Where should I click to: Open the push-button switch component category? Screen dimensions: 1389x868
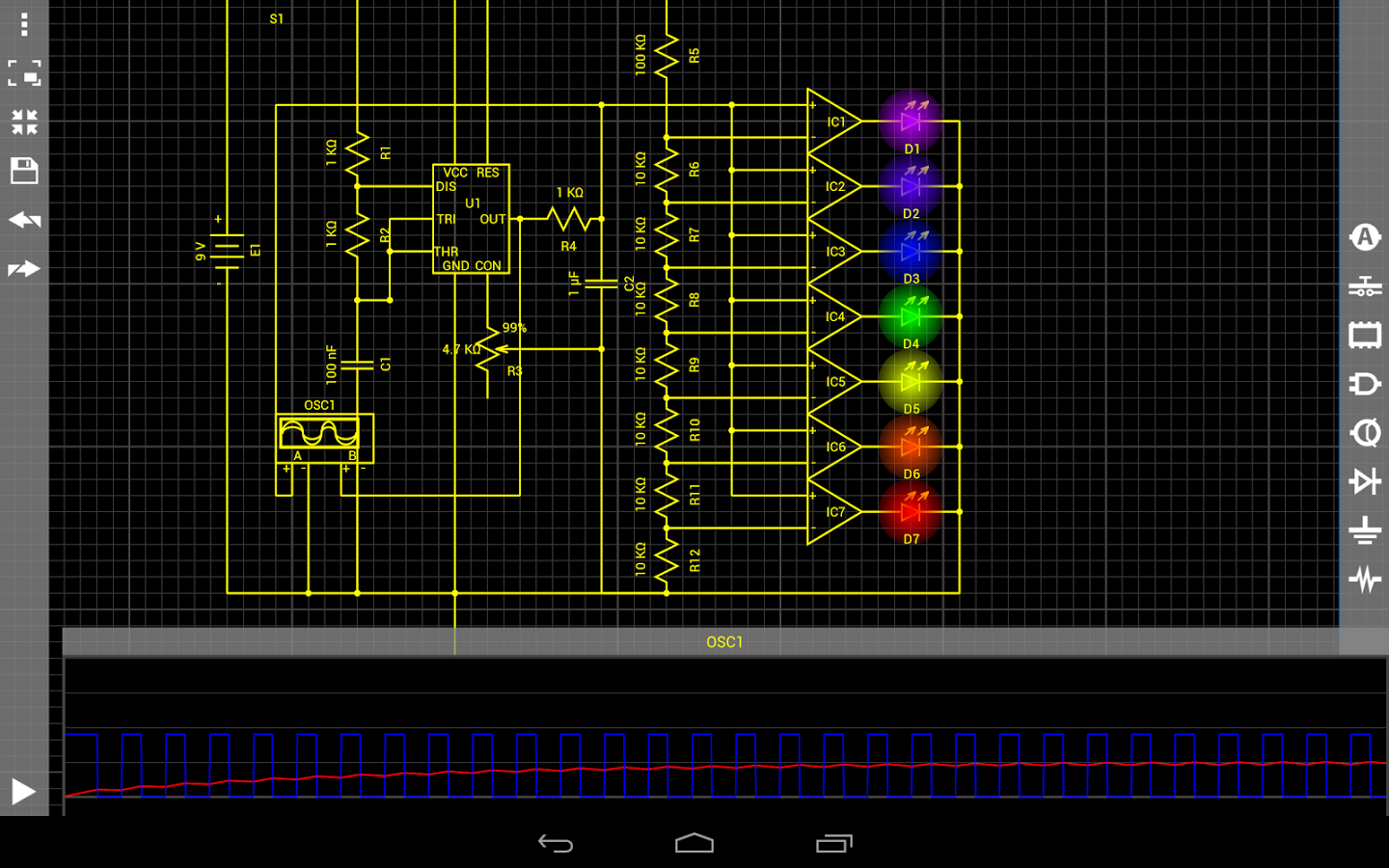click(1364, 286)
